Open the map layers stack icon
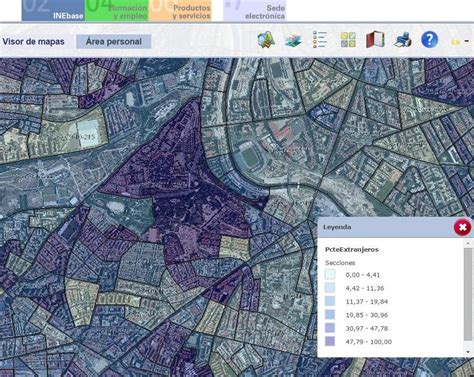This screenshot has width=474, height=377. pyautogui.click(x=293, y=40)
